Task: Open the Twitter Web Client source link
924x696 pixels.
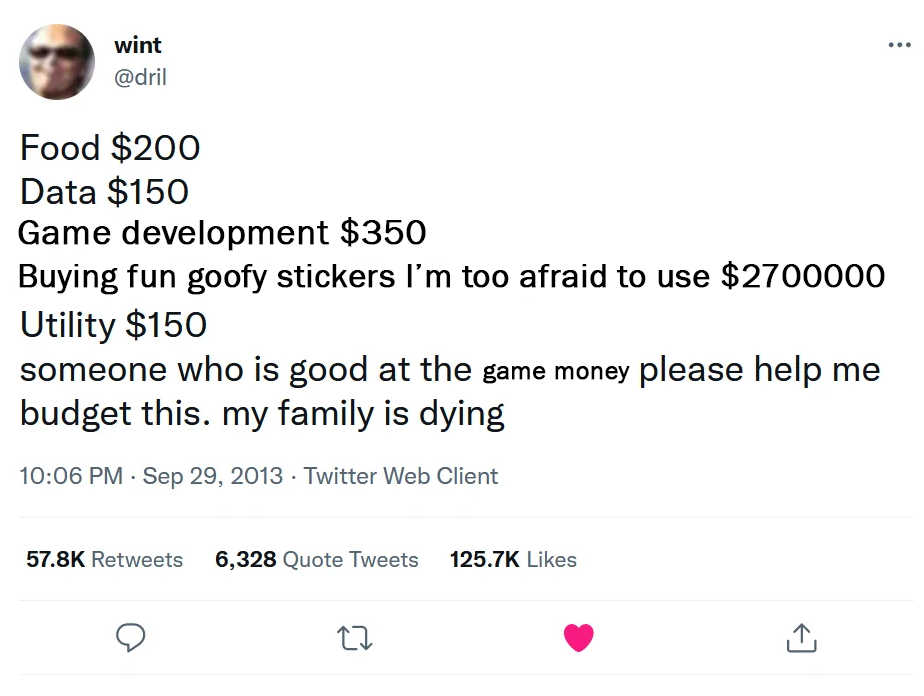Action: pos(400,476)
